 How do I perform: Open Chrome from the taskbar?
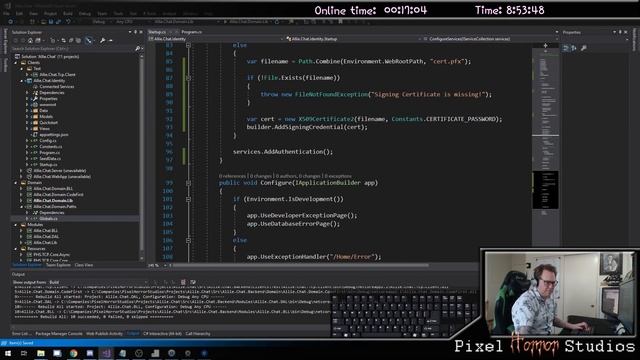pyautogui.click(x=73, y=353)
